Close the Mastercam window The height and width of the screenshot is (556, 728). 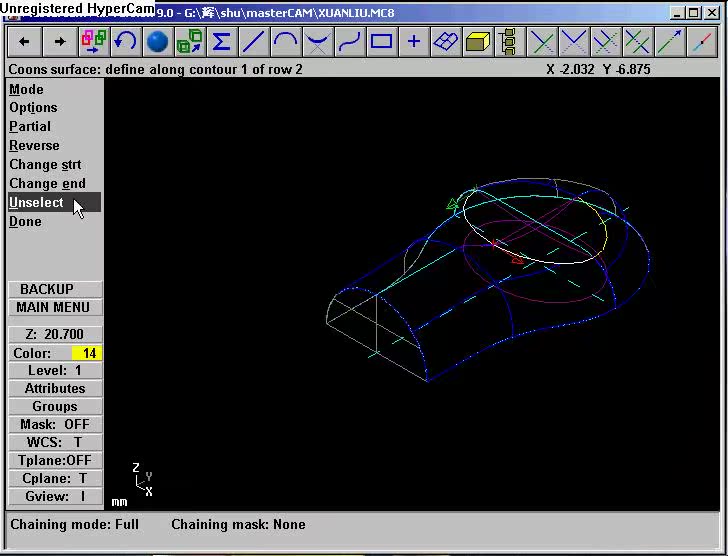pos(711,13)
